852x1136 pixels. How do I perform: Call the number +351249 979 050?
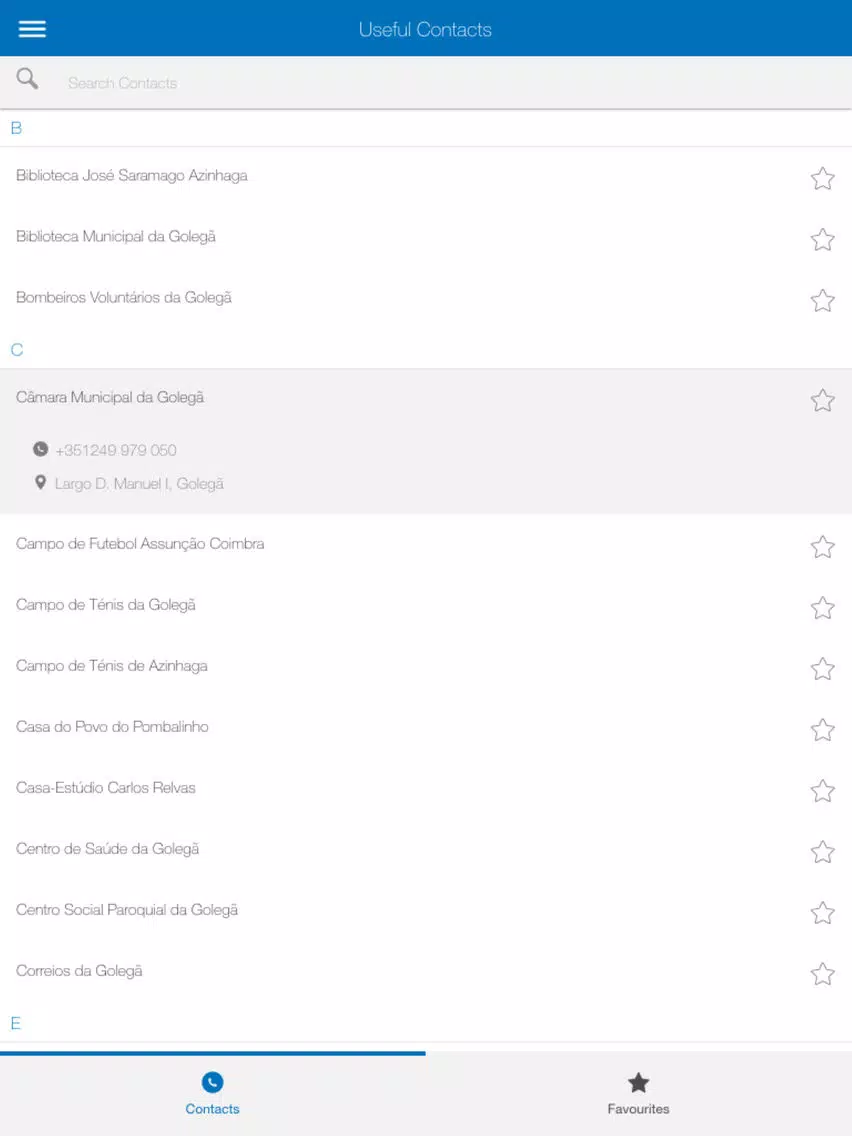click(x=116, y=450)
